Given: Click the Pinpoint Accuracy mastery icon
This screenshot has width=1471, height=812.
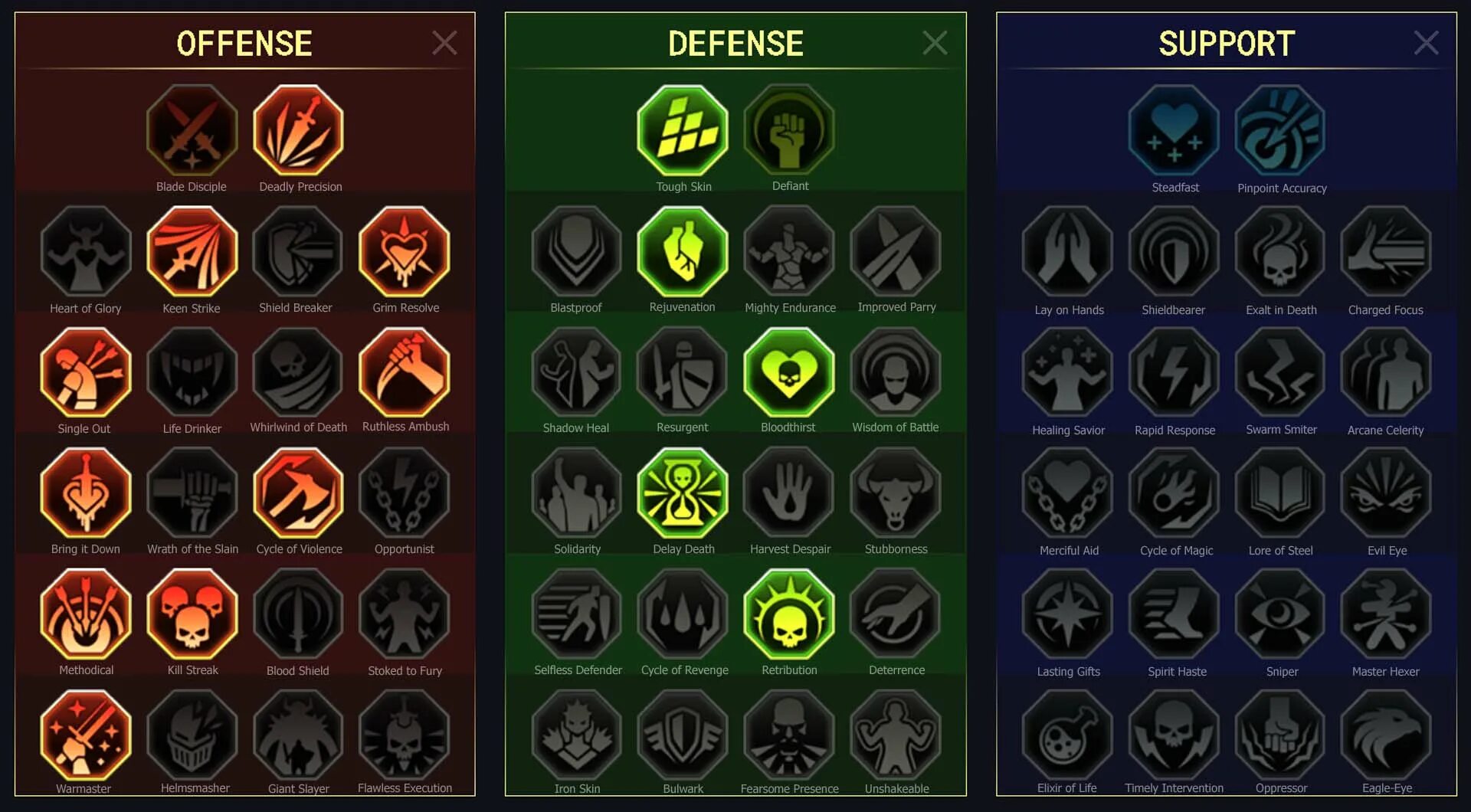Looking at the screenshot, I should [x=1280, y=130].
